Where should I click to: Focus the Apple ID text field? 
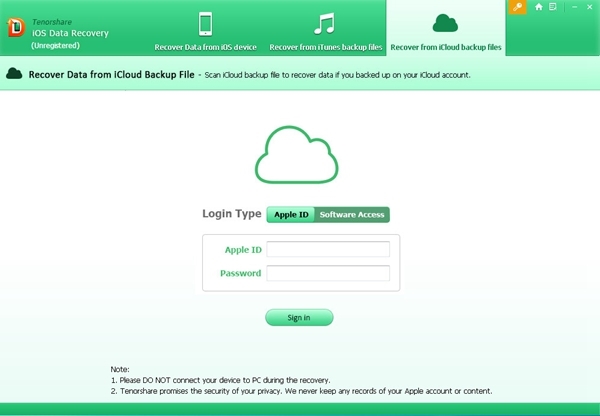(x=328, y=249)
